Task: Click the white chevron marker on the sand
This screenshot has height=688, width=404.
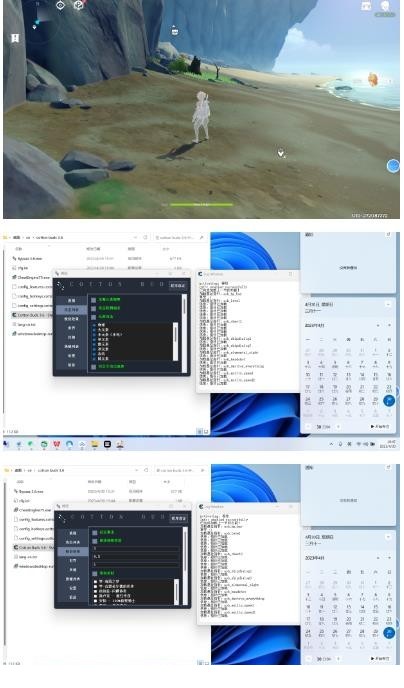Action: (281, 153)
